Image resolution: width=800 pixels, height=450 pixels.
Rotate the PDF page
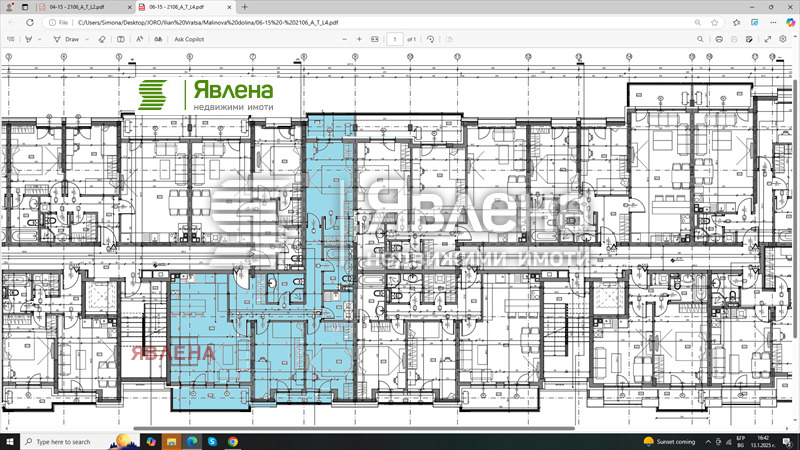(x=430, y=39)
